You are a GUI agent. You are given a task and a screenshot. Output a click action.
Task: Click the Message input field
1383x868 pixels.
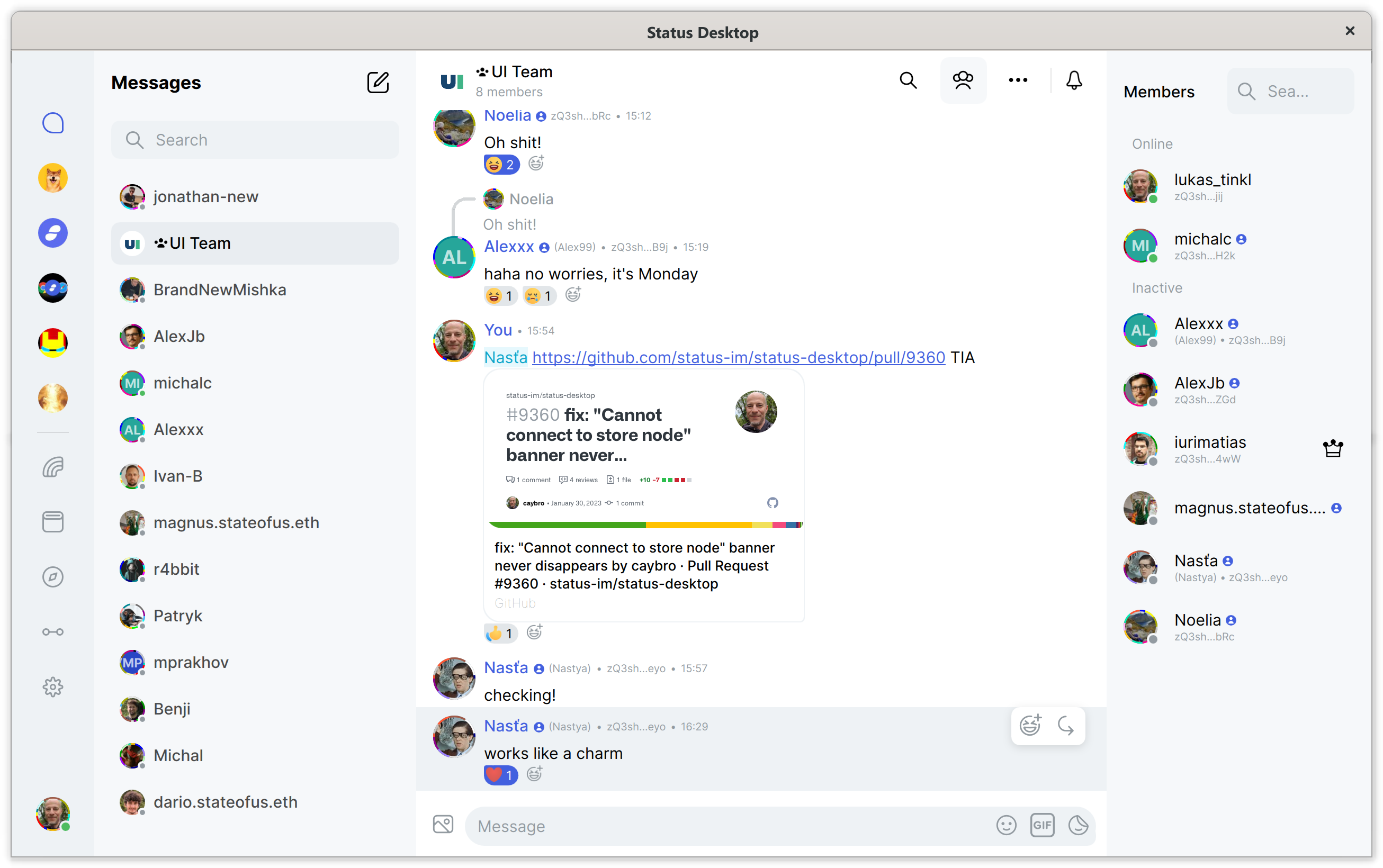730,826
